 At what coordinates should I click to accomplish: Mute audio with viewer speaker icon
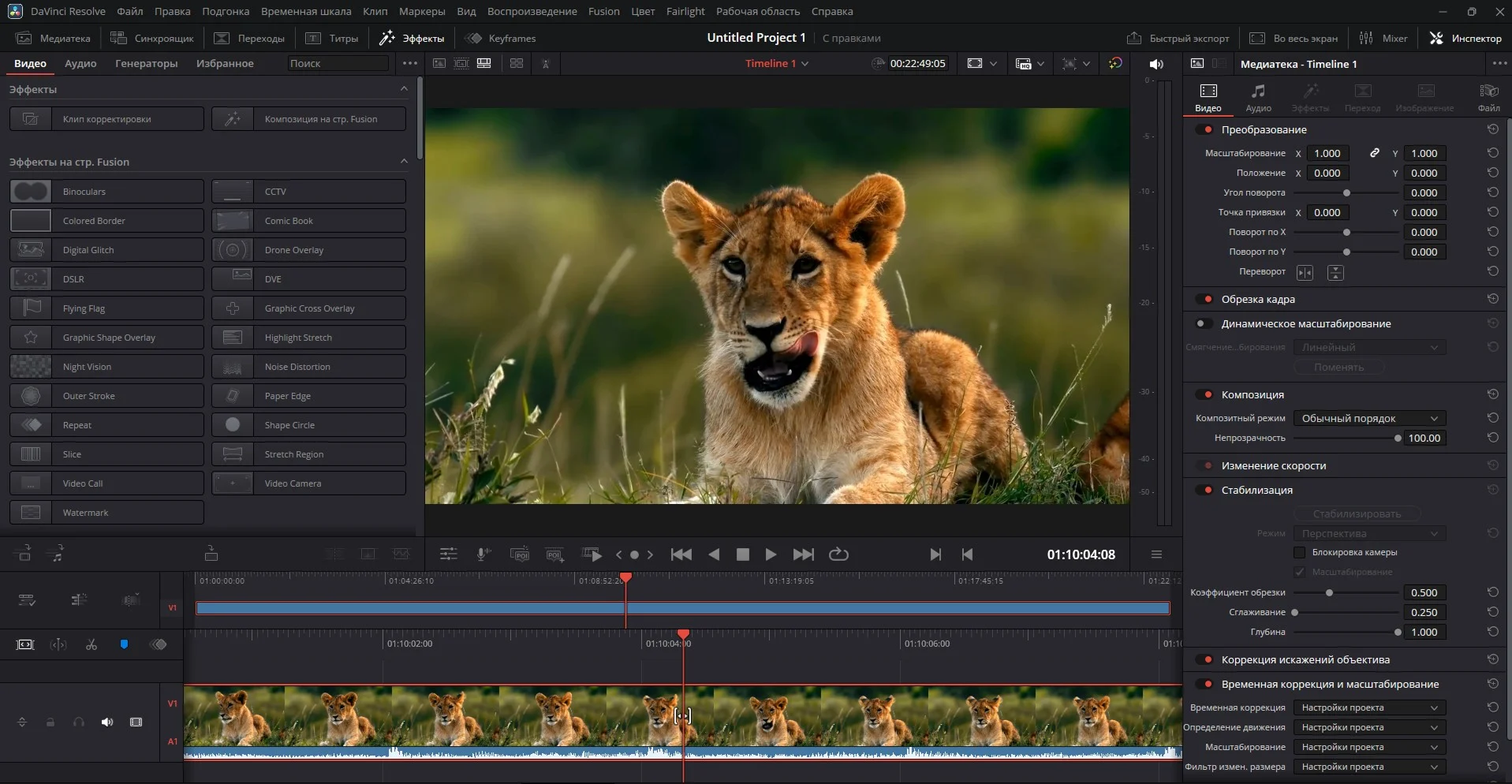[1156, 64]
